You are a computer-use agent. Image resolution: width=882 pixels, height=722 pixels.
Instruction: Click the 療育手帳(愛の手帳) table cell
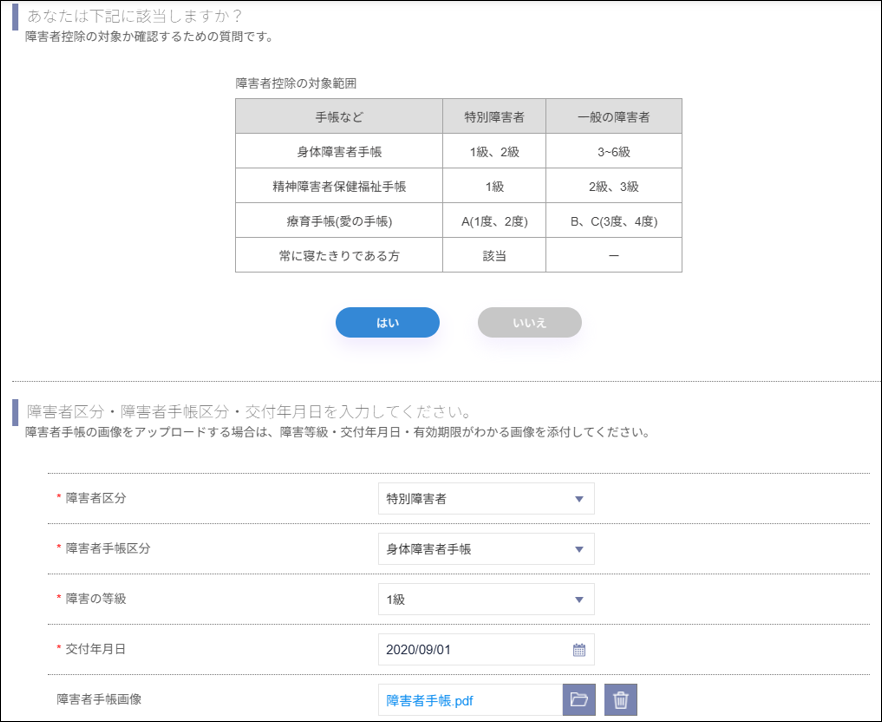338,221
